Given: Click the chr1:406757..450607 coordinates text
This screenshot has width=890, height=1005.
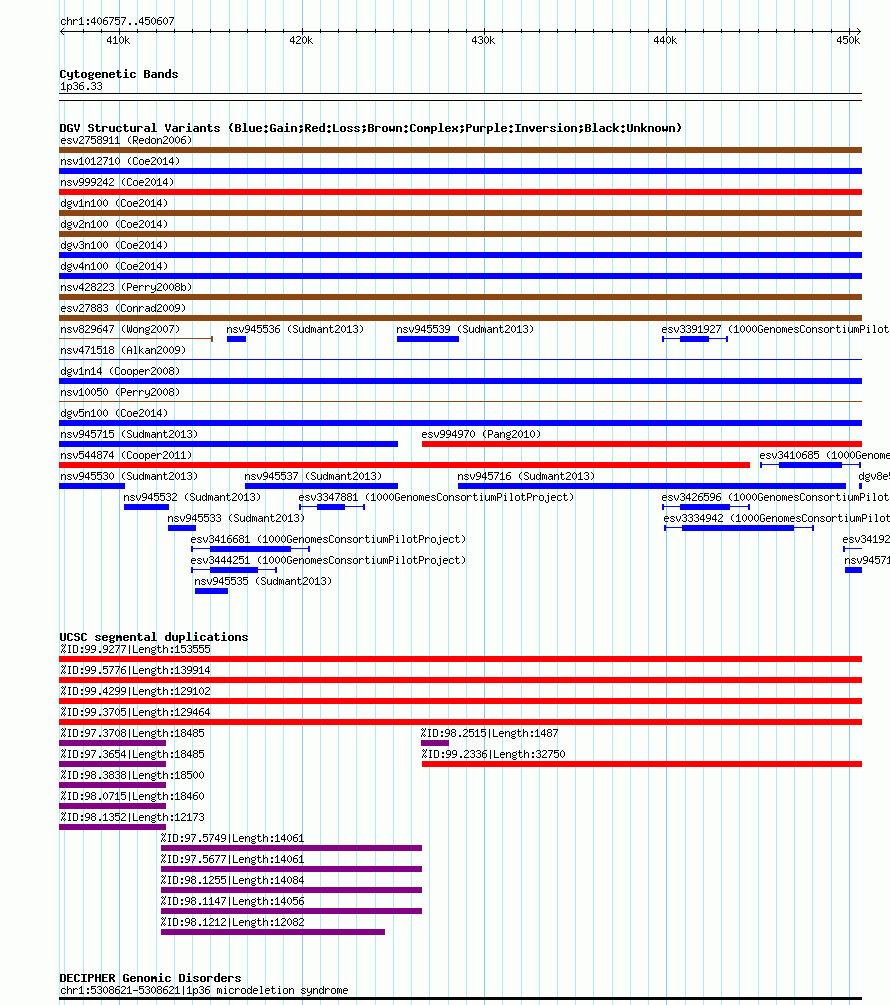Looking at the screenshot, I should [117, 21].
